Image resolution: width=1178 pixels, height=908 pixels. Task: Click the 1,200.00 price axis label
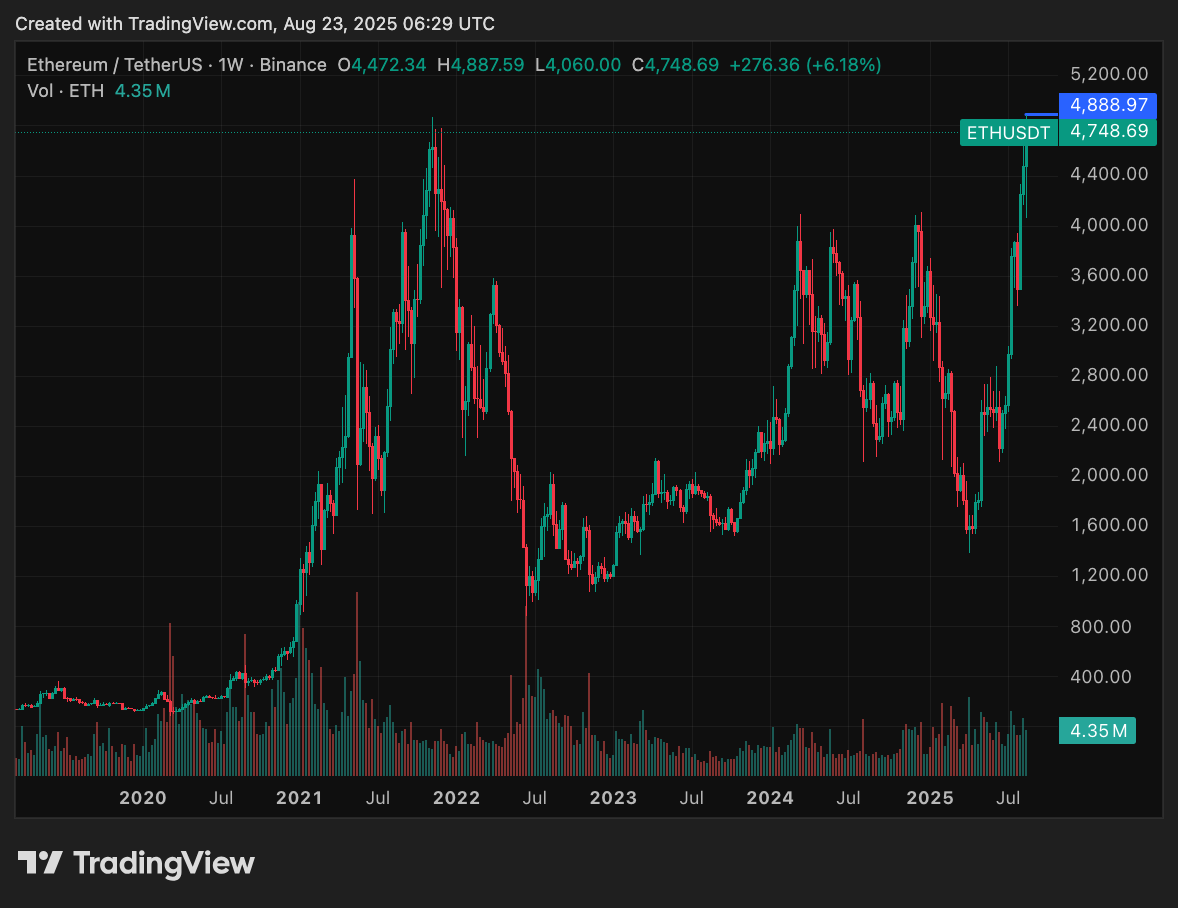(x=1109, y=575)
